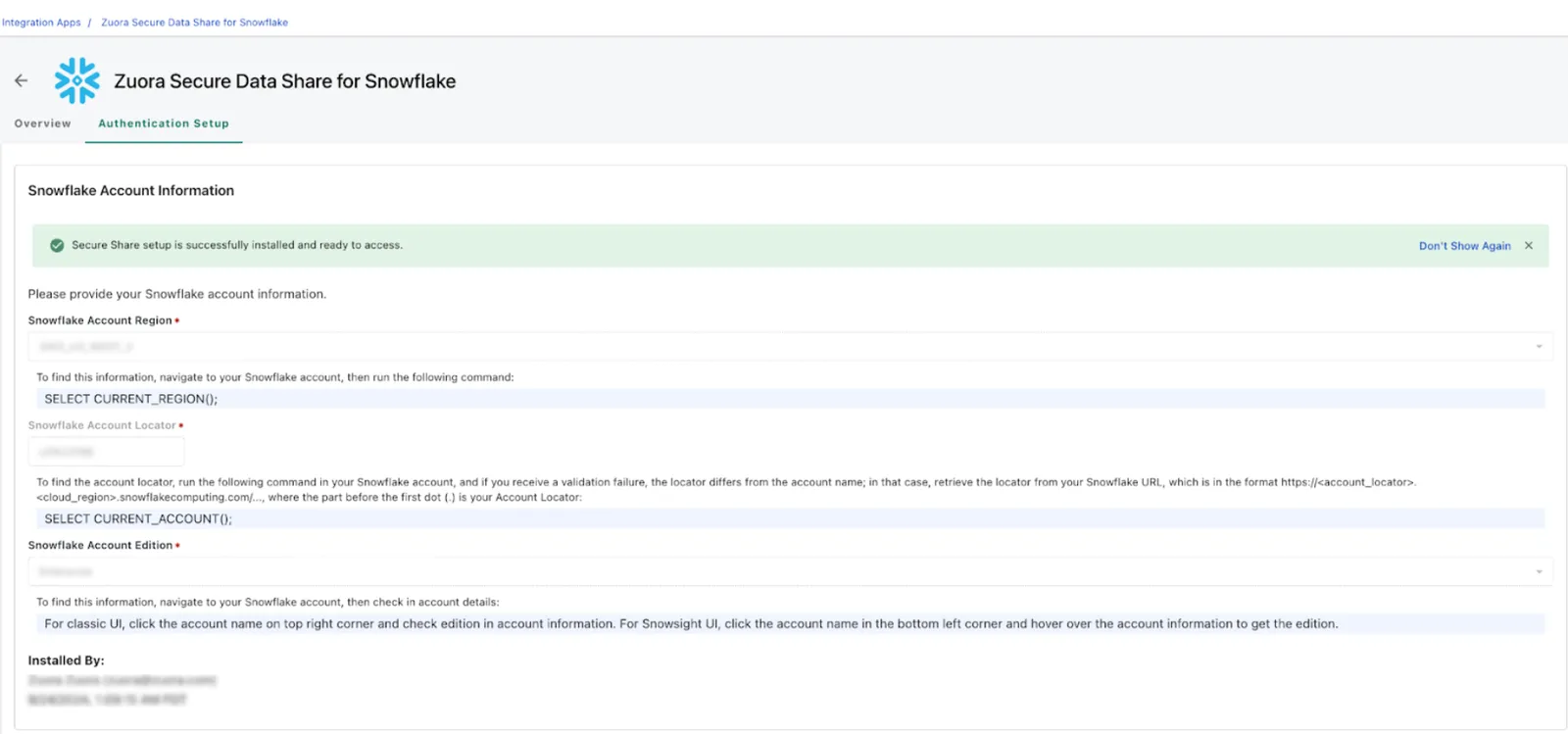Click the Snowflake Account Locator label
This screenshot has height=734, width=1568.
[x=102, y=425]
